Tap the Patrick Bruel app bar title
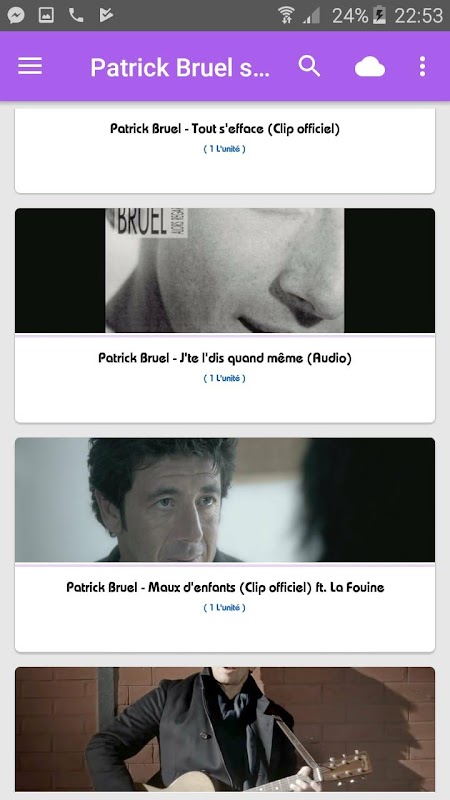The height and width of the screenshot is (800, 450). 180,67
